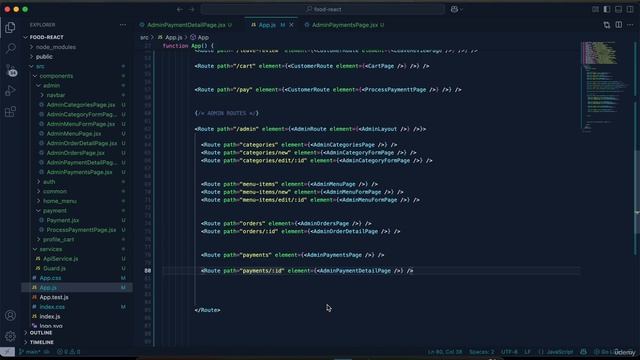Open the Copilot chat icon in title bar
Viewport: 640px width, 360px height.
[454, 9]
